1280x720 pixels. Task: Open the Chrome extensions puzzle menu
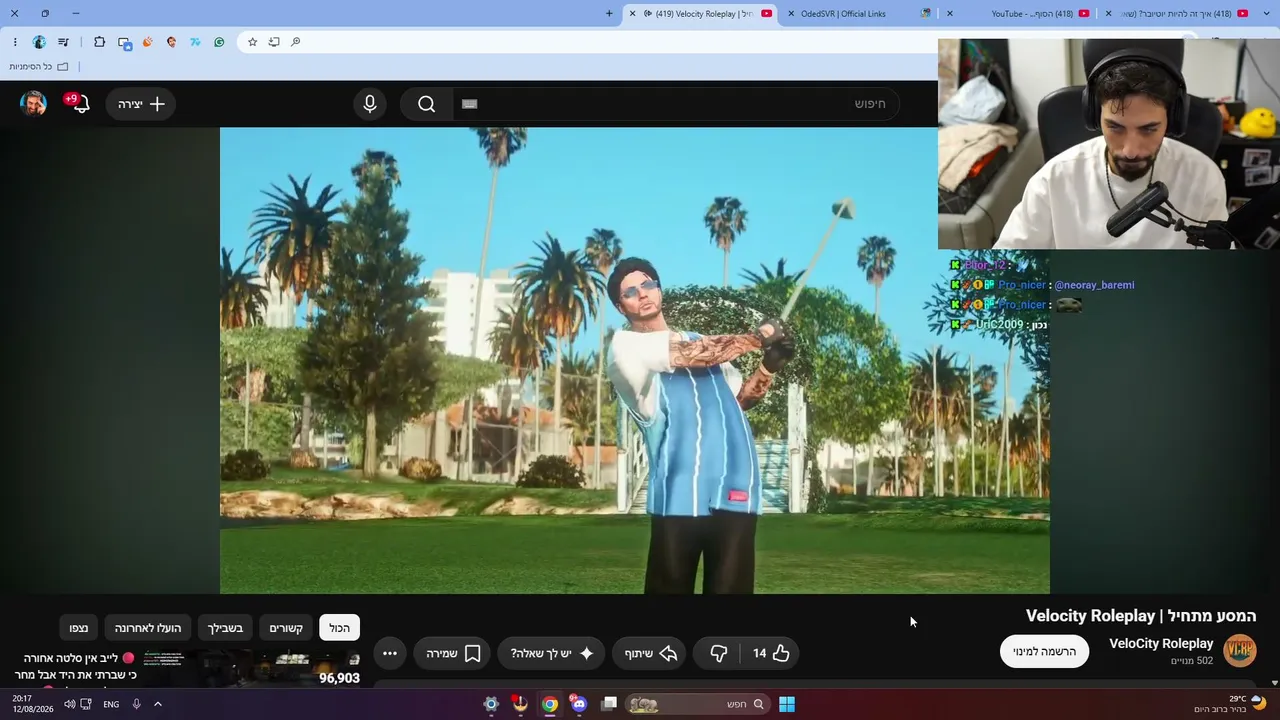point(99,42)
